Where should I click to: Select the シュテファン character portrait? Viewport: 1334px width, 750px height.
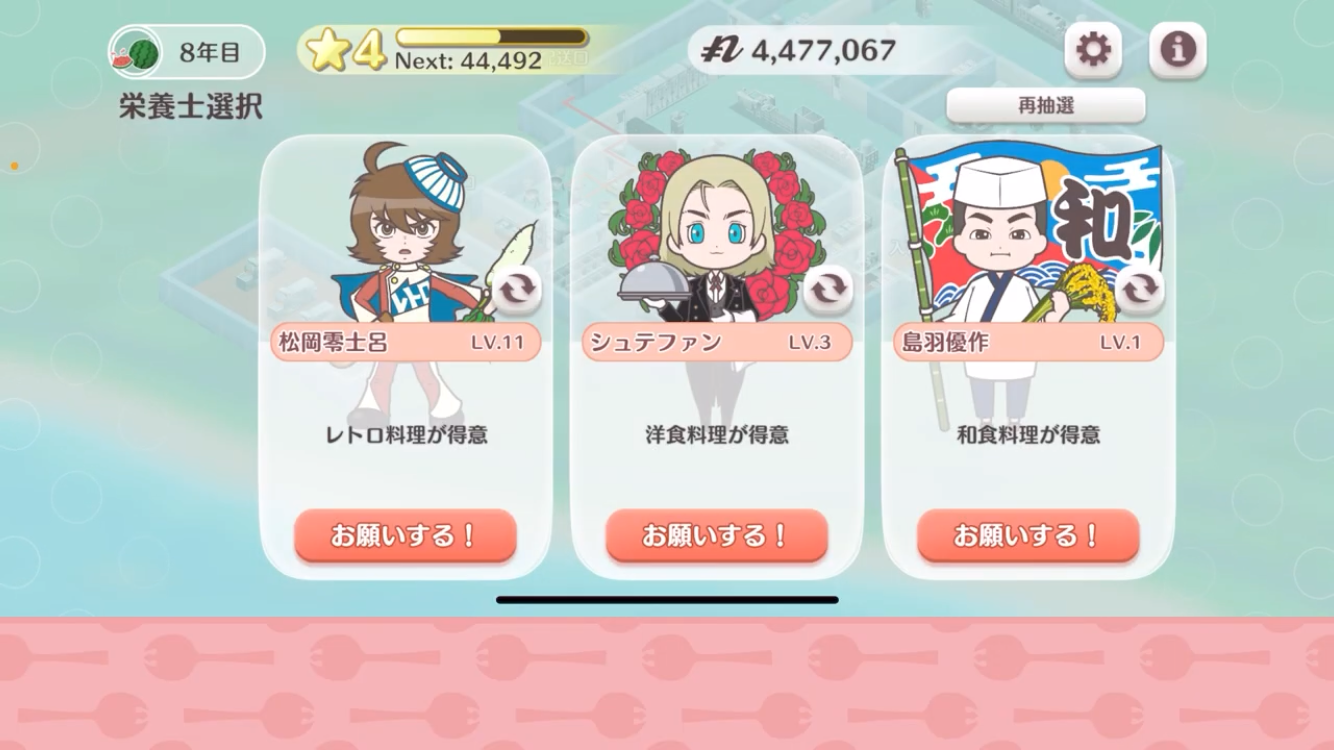(x=716, y=232)
